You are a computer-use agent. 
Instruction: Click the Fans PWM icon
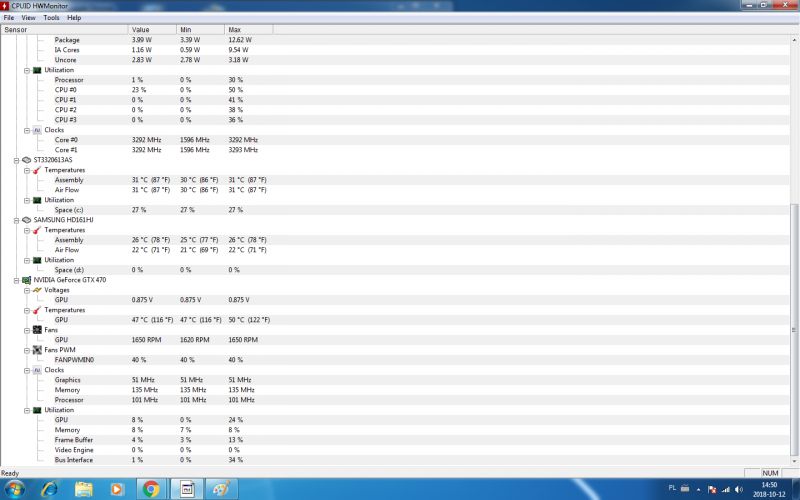point(37,350)
